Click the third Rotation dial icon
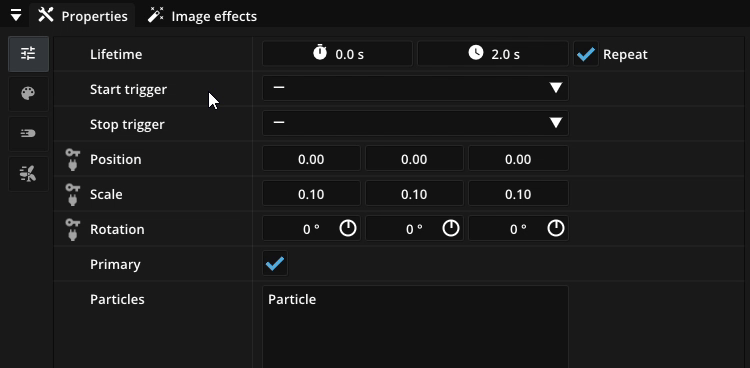This screenshot has height=368, width=750. 556,229
